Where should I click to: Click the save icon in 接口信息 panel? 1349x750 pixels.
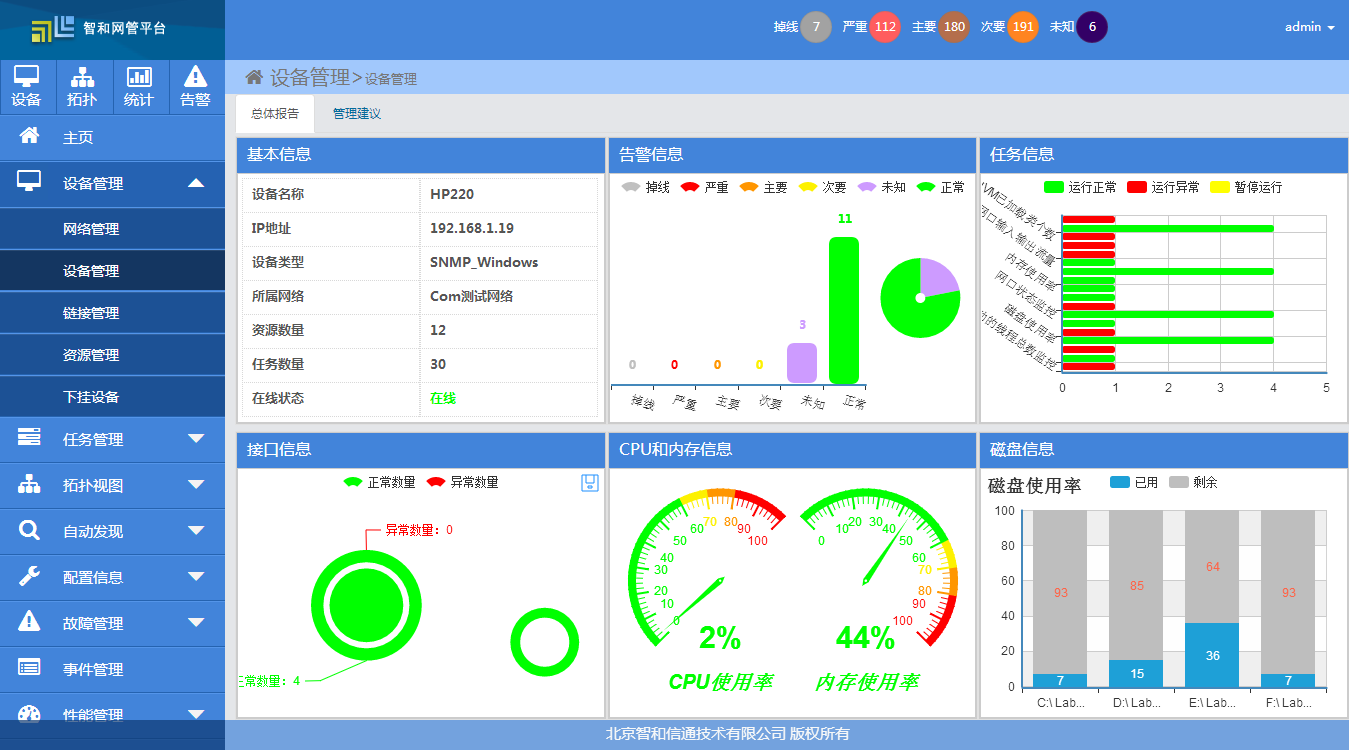coord(590,483)
